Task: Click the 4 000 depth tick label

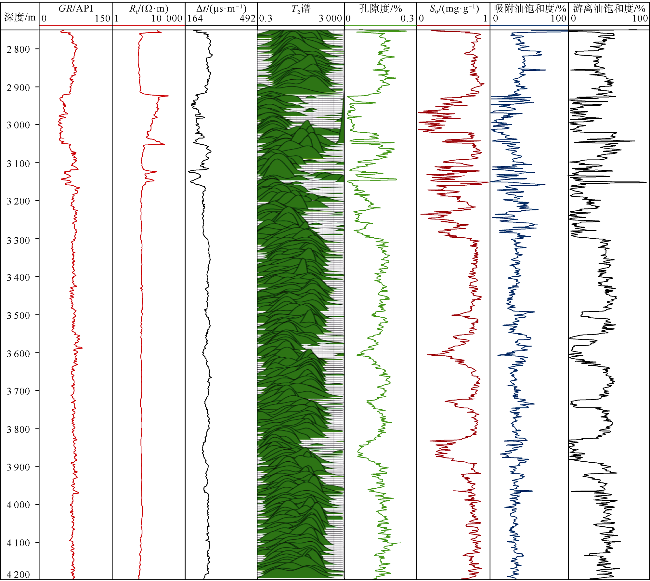Action: click(x=21, y=505)
